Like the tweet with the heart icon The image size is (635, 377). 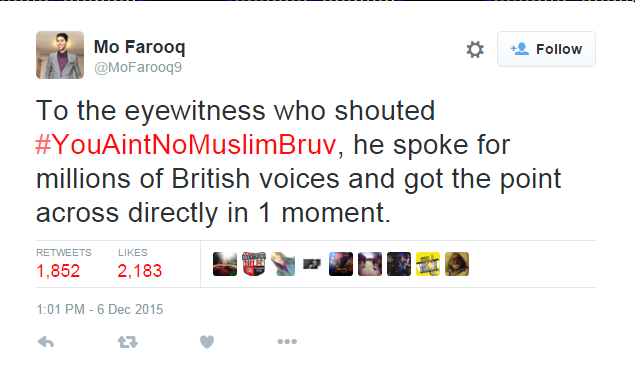207,342
